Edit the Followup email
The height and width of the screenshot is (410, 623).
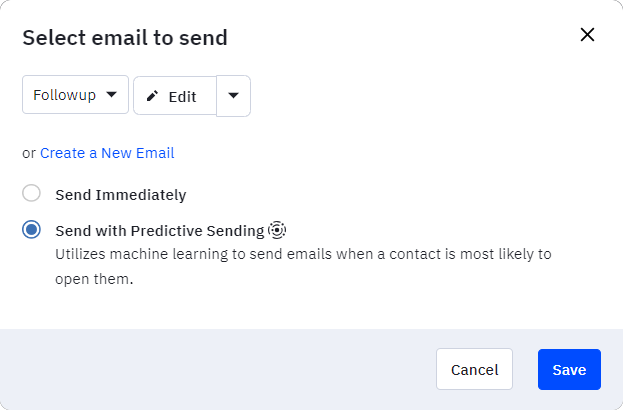pos(175,96)
